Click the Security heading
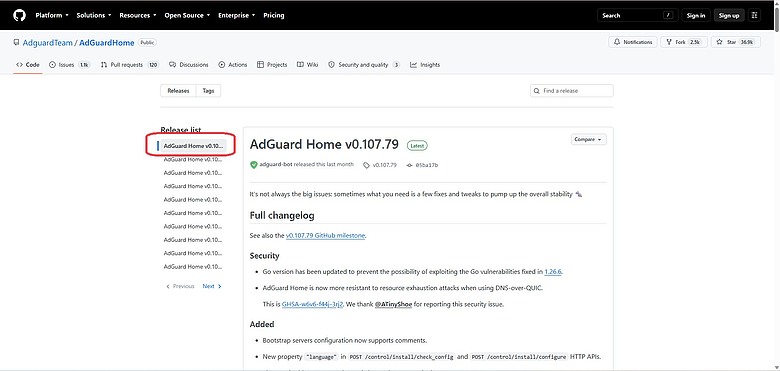Image resolution: width=780 pixels, height=371 pixels. [x=265, y=256]
